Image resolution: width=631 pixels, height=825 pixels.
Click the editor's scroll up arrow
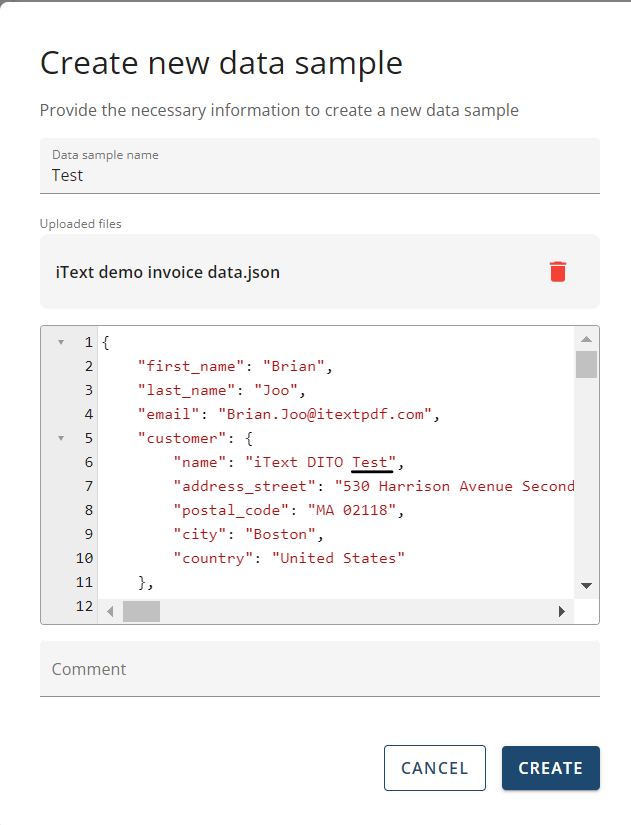tap(587, 337)
